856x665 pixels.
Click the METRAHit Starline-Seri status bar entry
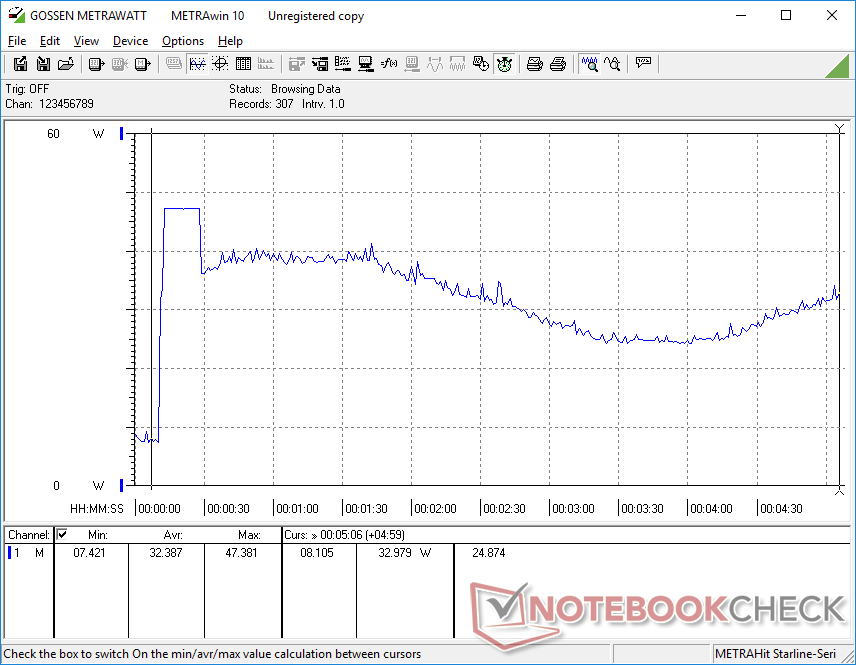tap(775, 654)
